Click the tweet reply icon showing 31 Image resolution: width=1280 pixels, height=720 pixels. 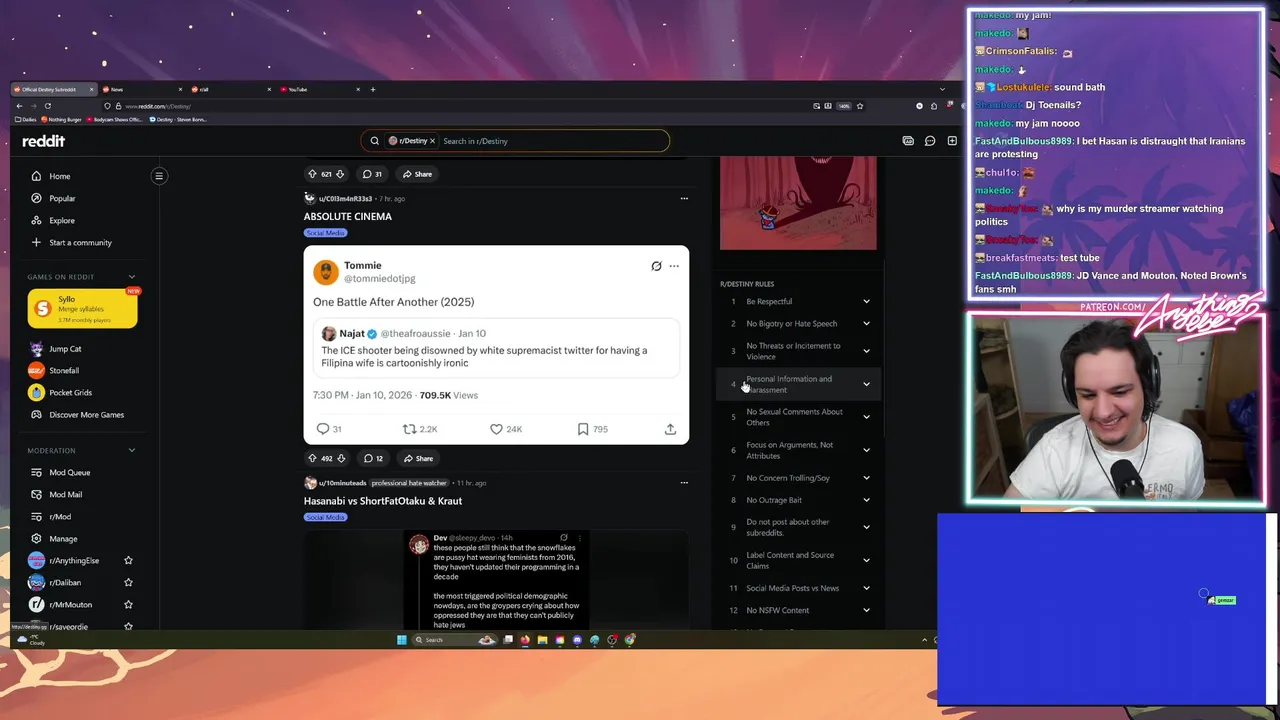[323, 429]
